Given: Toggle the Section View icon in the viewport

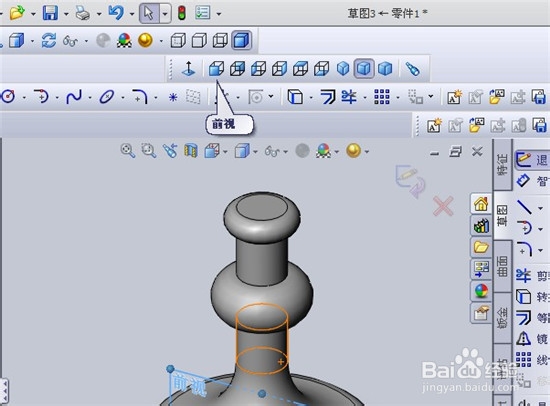Looking at the screenshot, I should click(x=191, y=151).
